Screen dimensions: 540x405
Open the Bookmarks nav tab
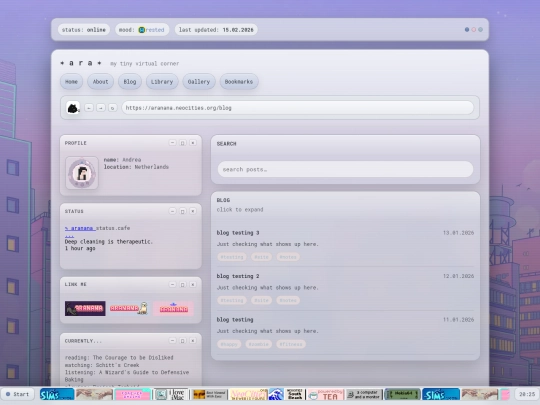(x=239, y=82)
